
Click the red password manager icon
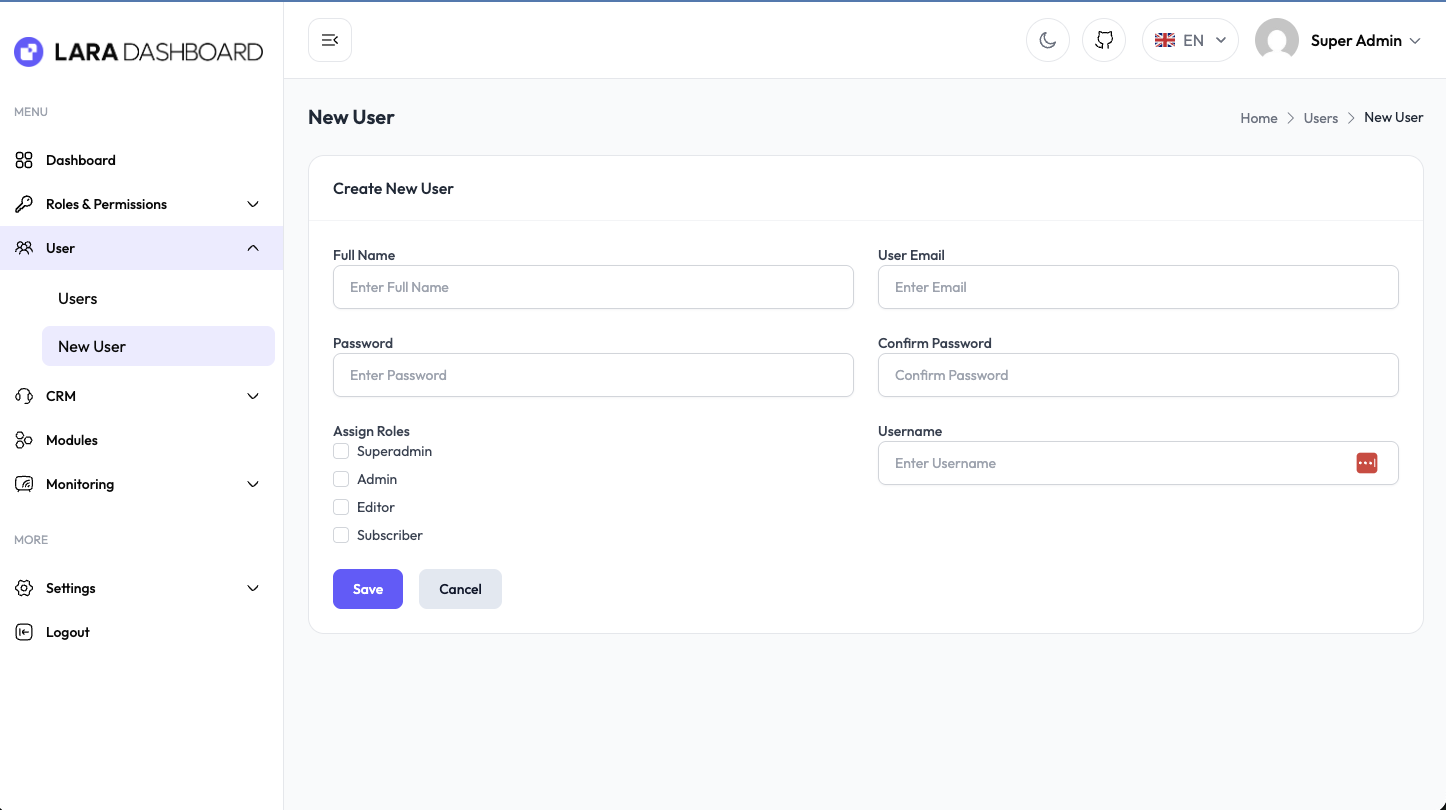point(1366,463)
